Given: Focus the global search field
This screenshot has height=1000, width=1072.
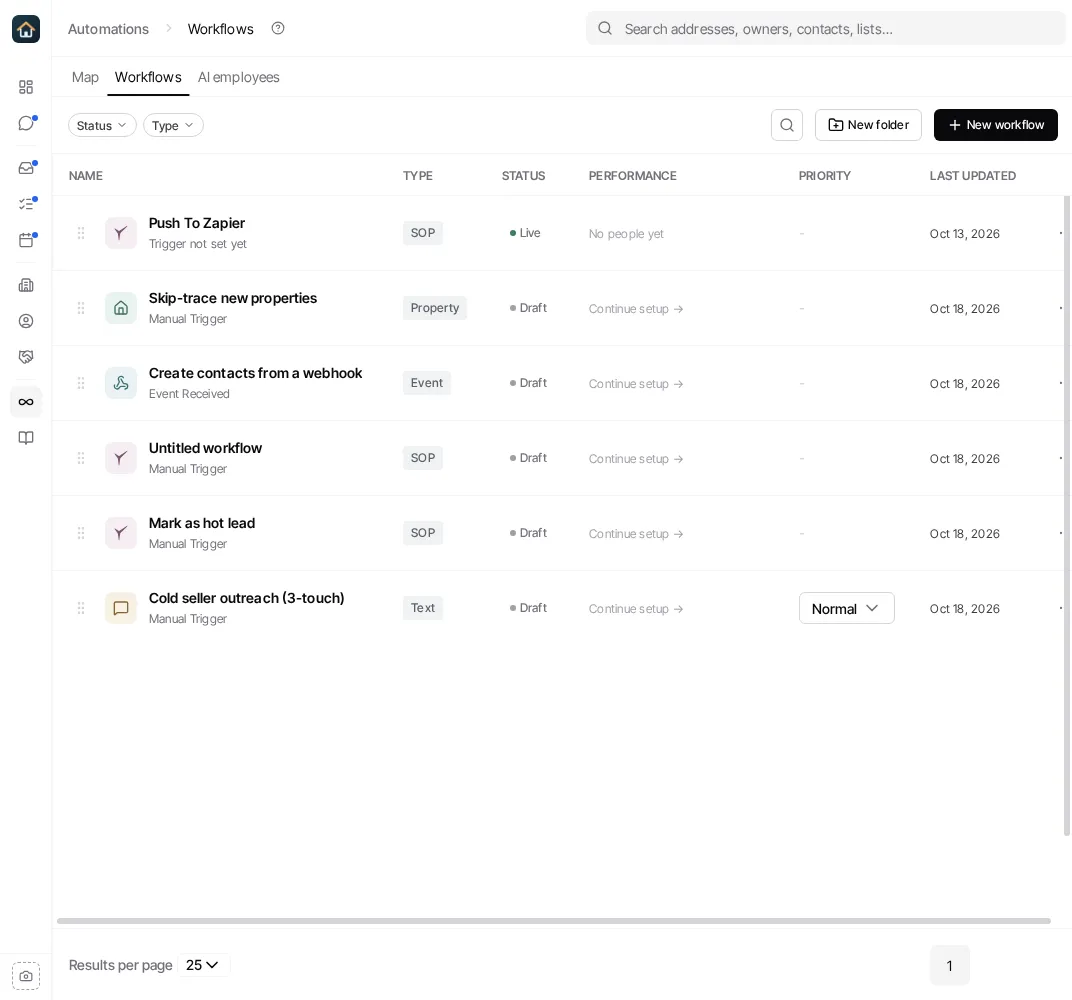Looking at the screenshot, I should 825,29.
